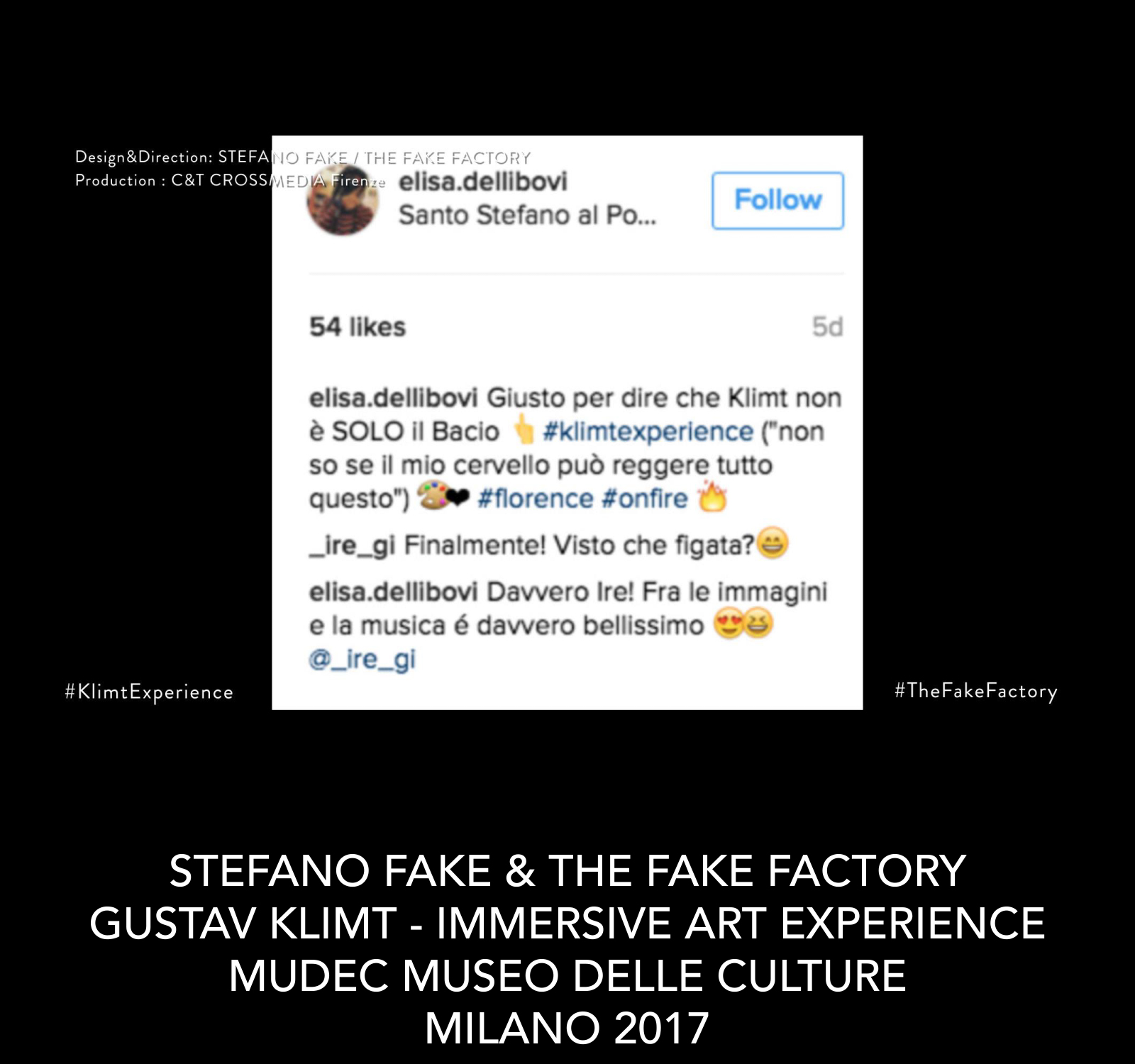1135x1064 pixels.
Task: Click elisa.dellibovi name in reply comment
Action: tap(393, 592)
